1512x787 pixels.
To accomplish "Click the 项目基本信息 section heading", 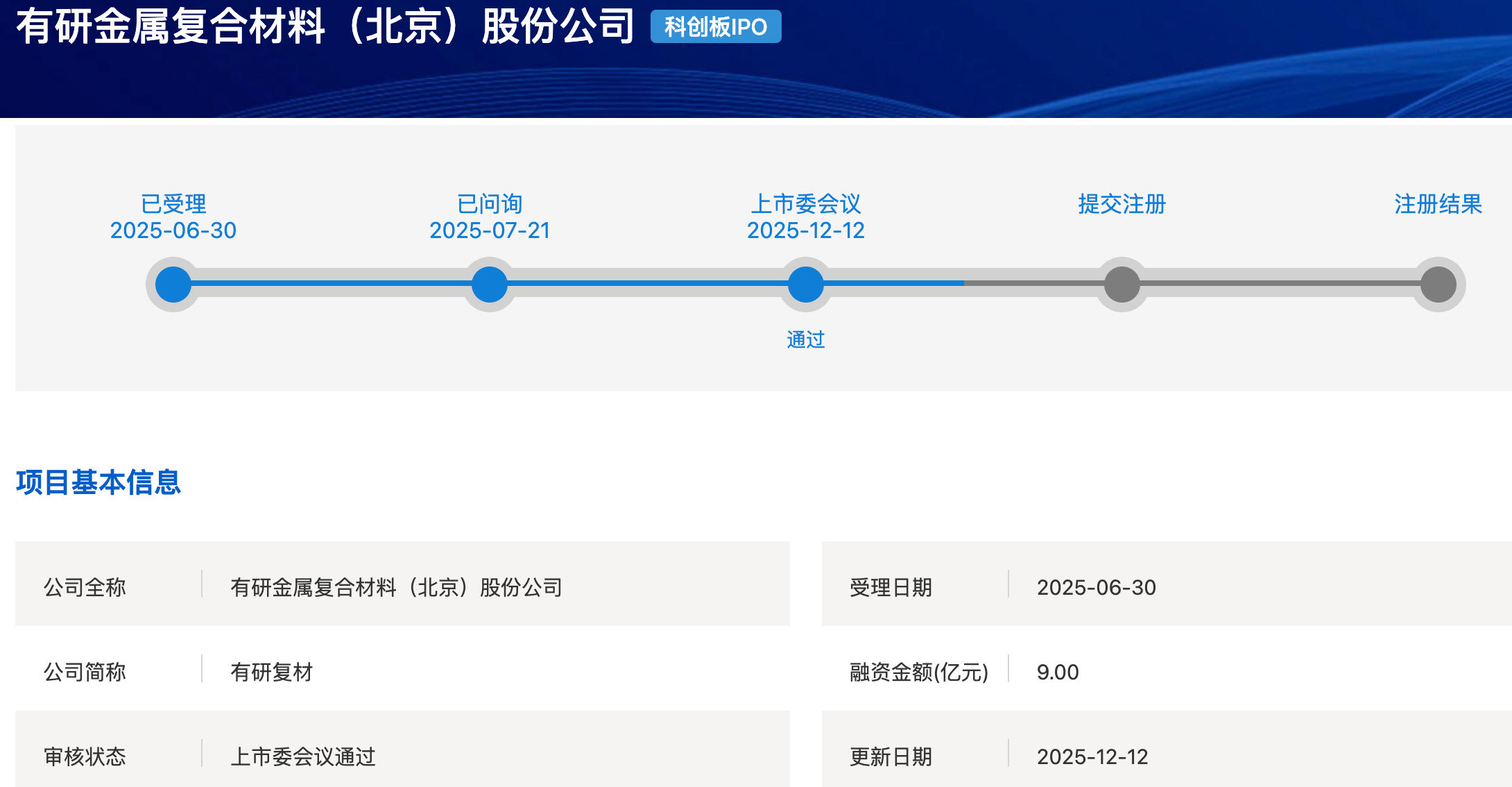I will pyautogui.click(x=98, y=482).
